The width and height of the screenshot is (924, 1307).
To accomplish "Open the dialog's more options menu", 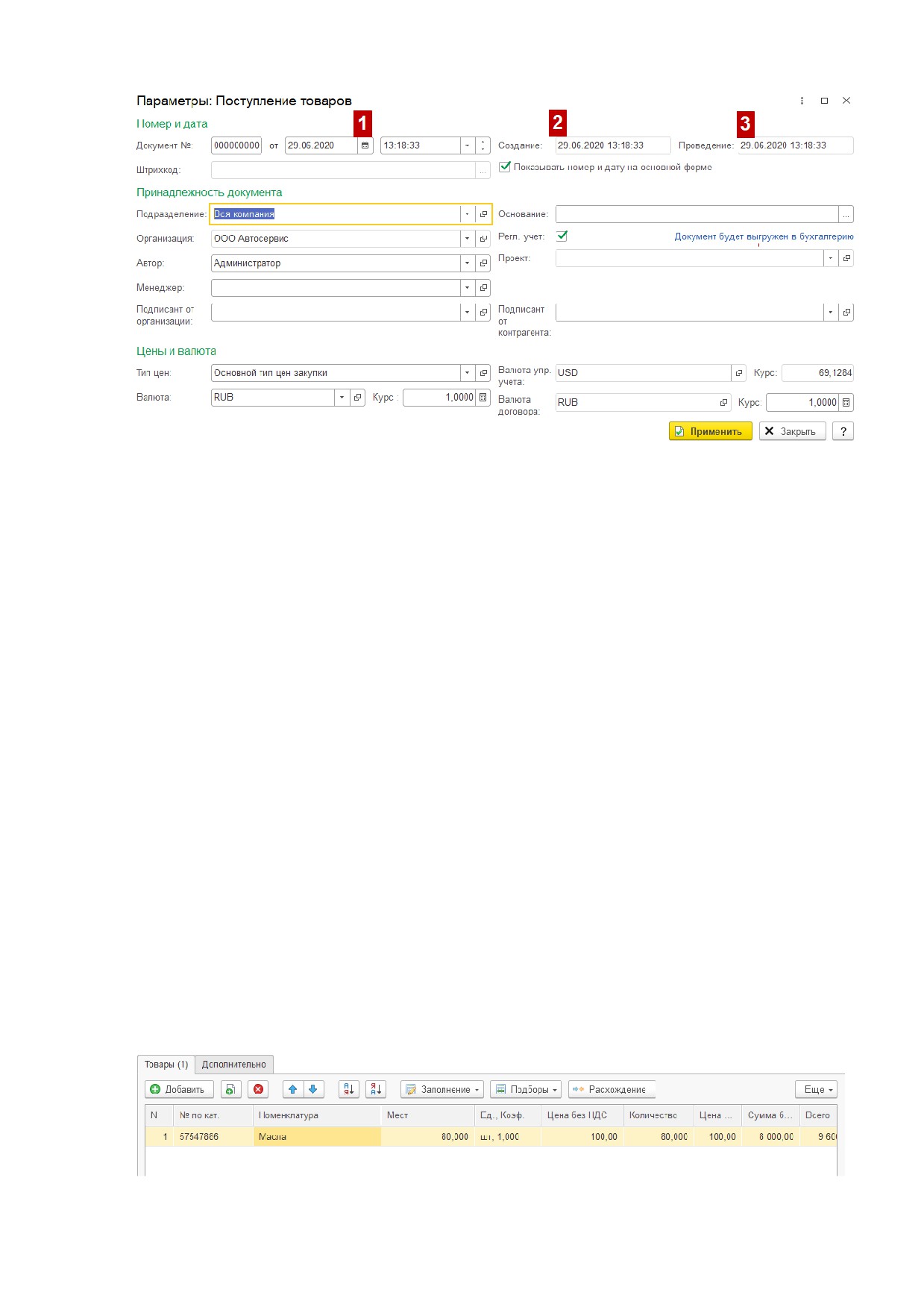I will click(802, 101).
